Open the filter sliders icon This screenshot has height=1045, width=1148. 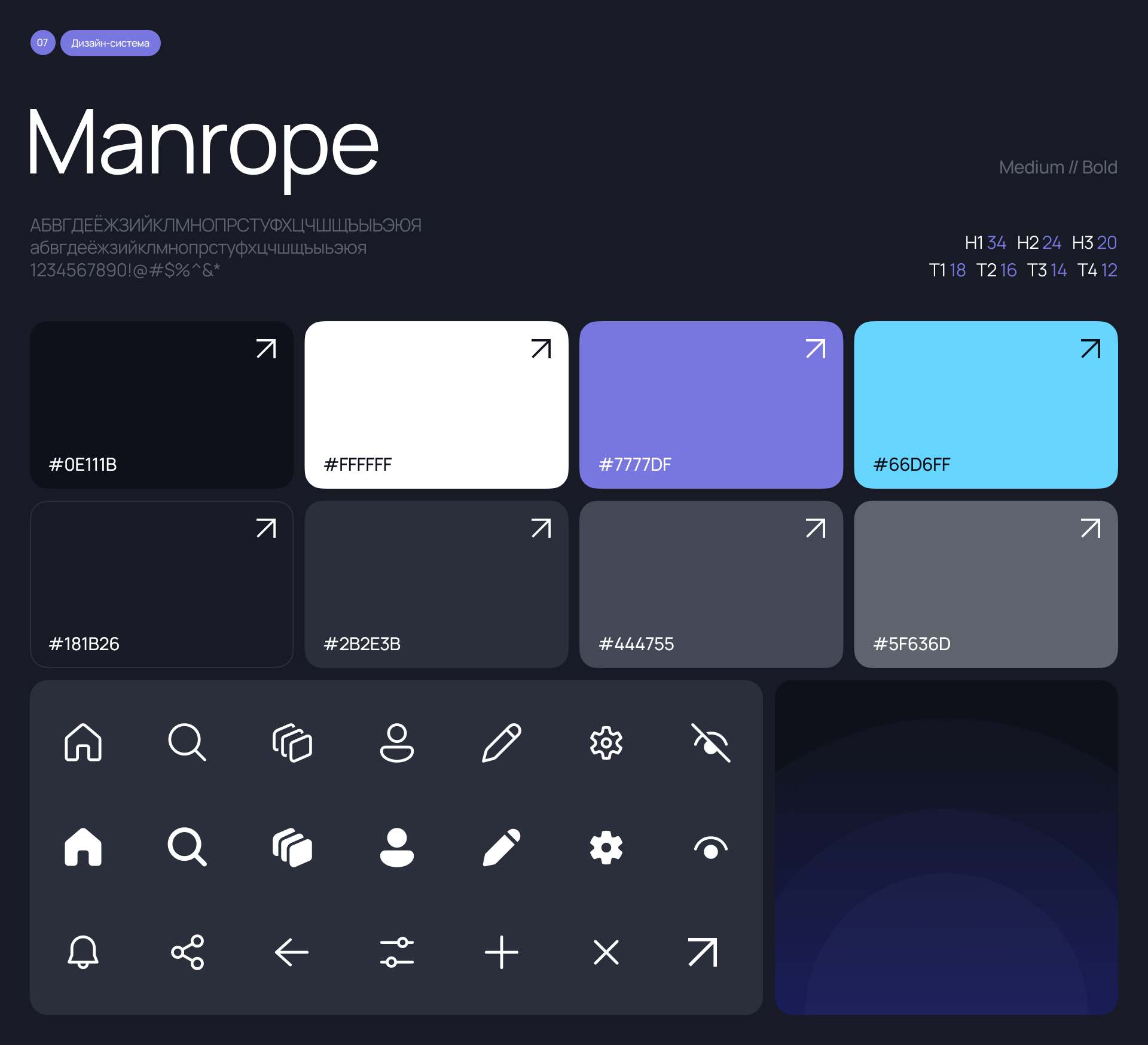396,952
